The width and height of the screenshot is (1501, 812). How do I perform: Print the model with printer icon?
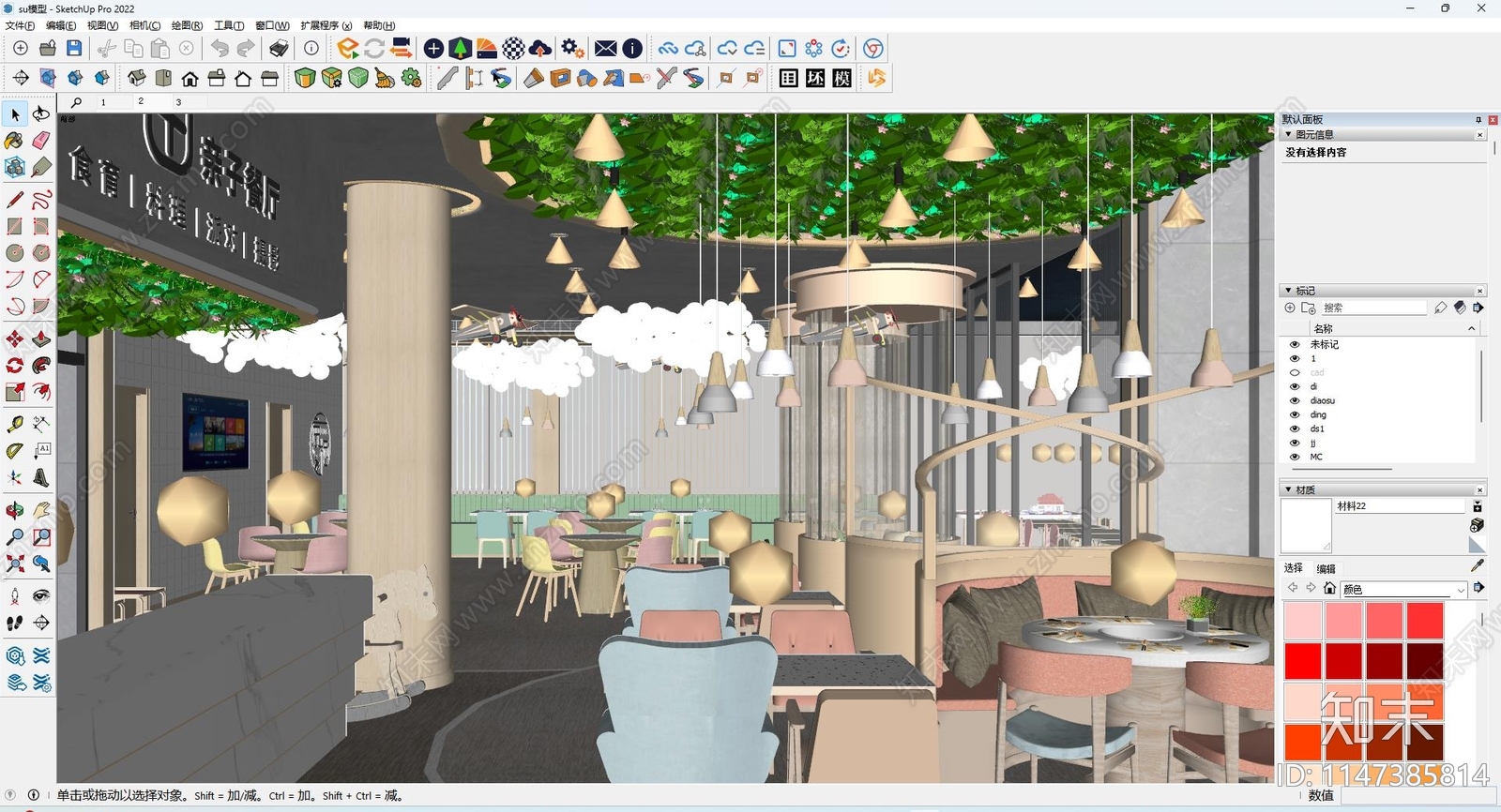(279, 48)
